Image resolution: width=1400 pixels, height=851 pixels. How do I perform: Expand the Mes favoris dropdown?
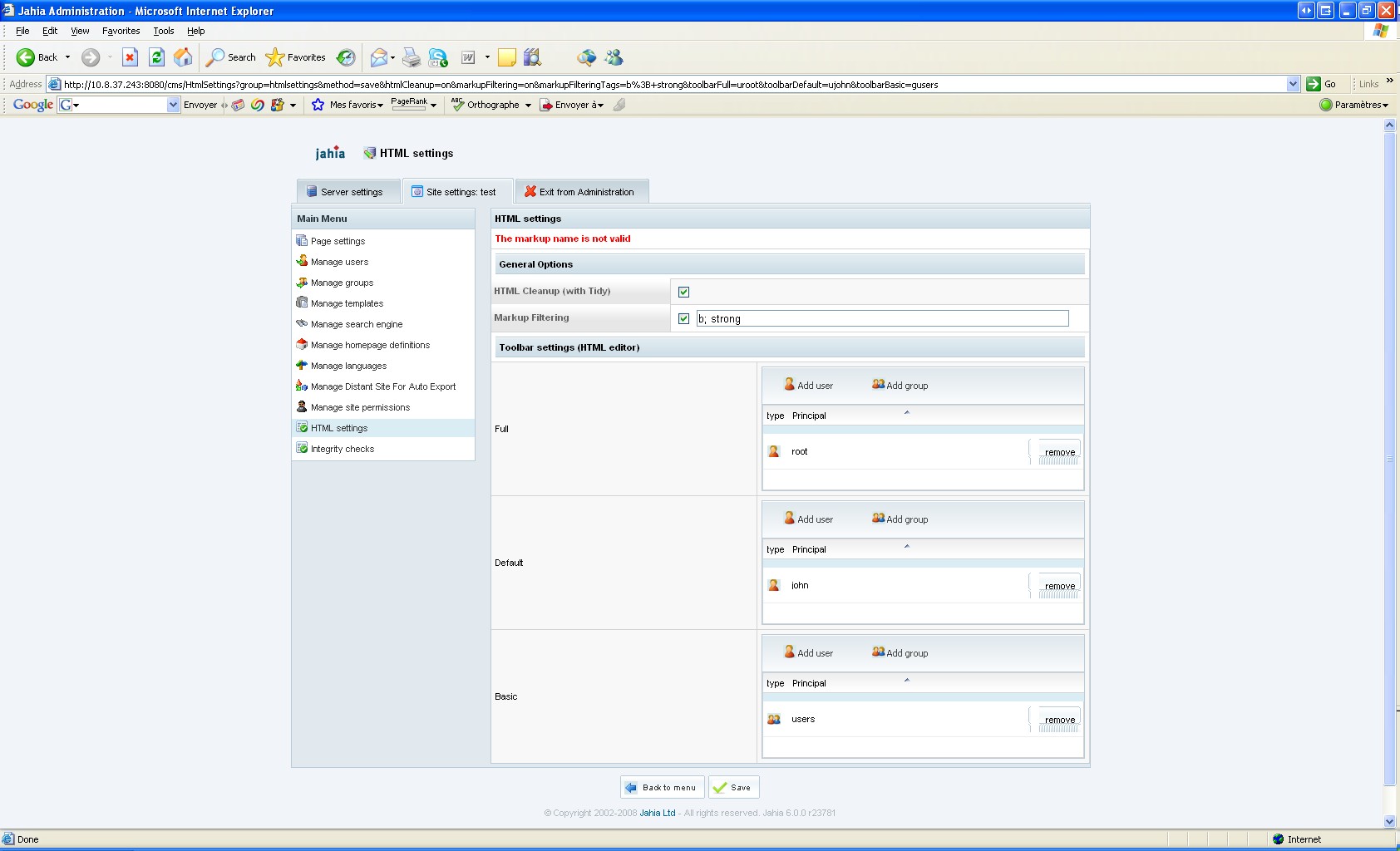(x=380, y=106)
